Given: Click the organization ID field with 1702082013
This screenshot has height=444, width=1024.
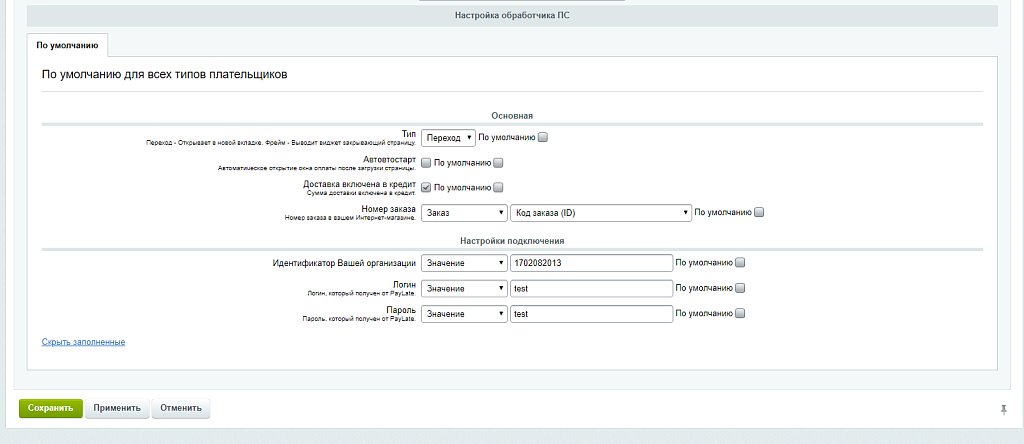Looking at the screenshot, I should pyautogui.click(x=590, y=263).
